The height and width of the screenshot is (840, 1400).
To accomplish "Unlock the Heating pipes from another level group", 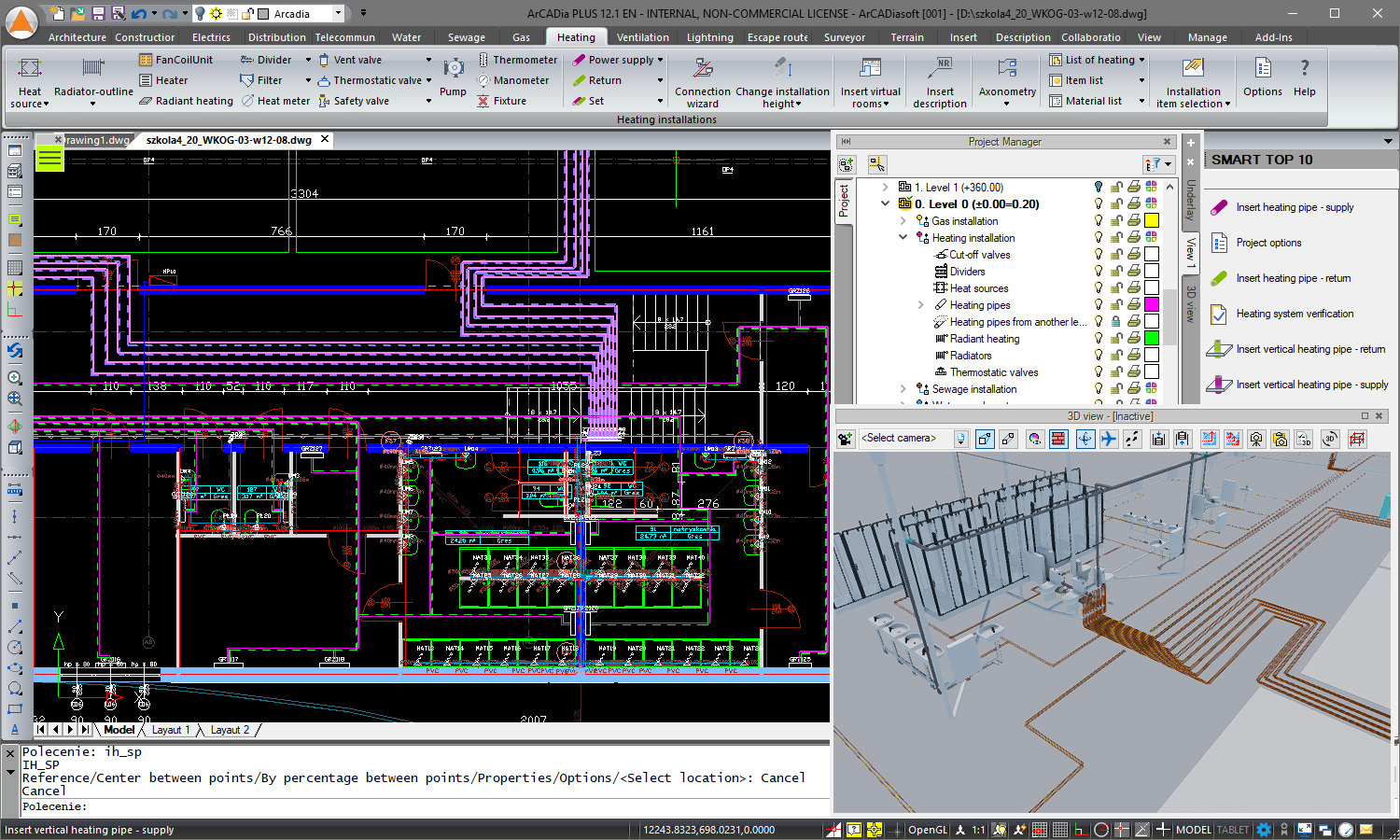I will coord(1116,321).
